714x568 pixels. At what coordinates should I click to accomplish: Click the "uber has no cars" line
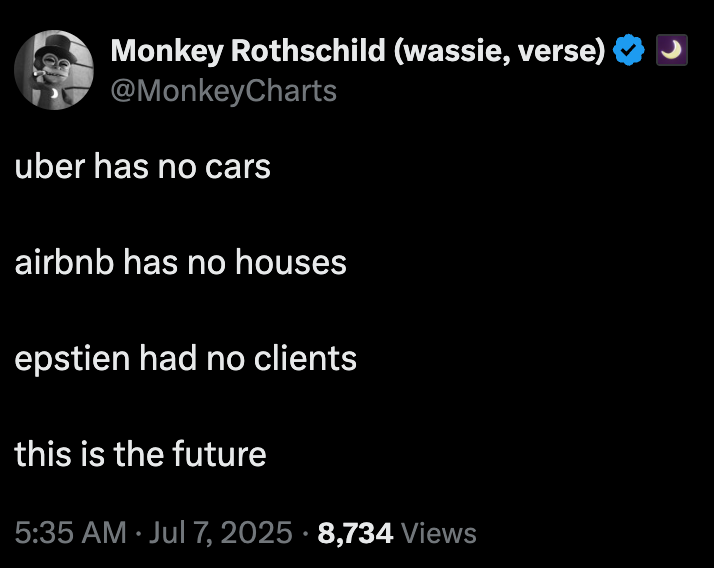(x=142, y=166)
